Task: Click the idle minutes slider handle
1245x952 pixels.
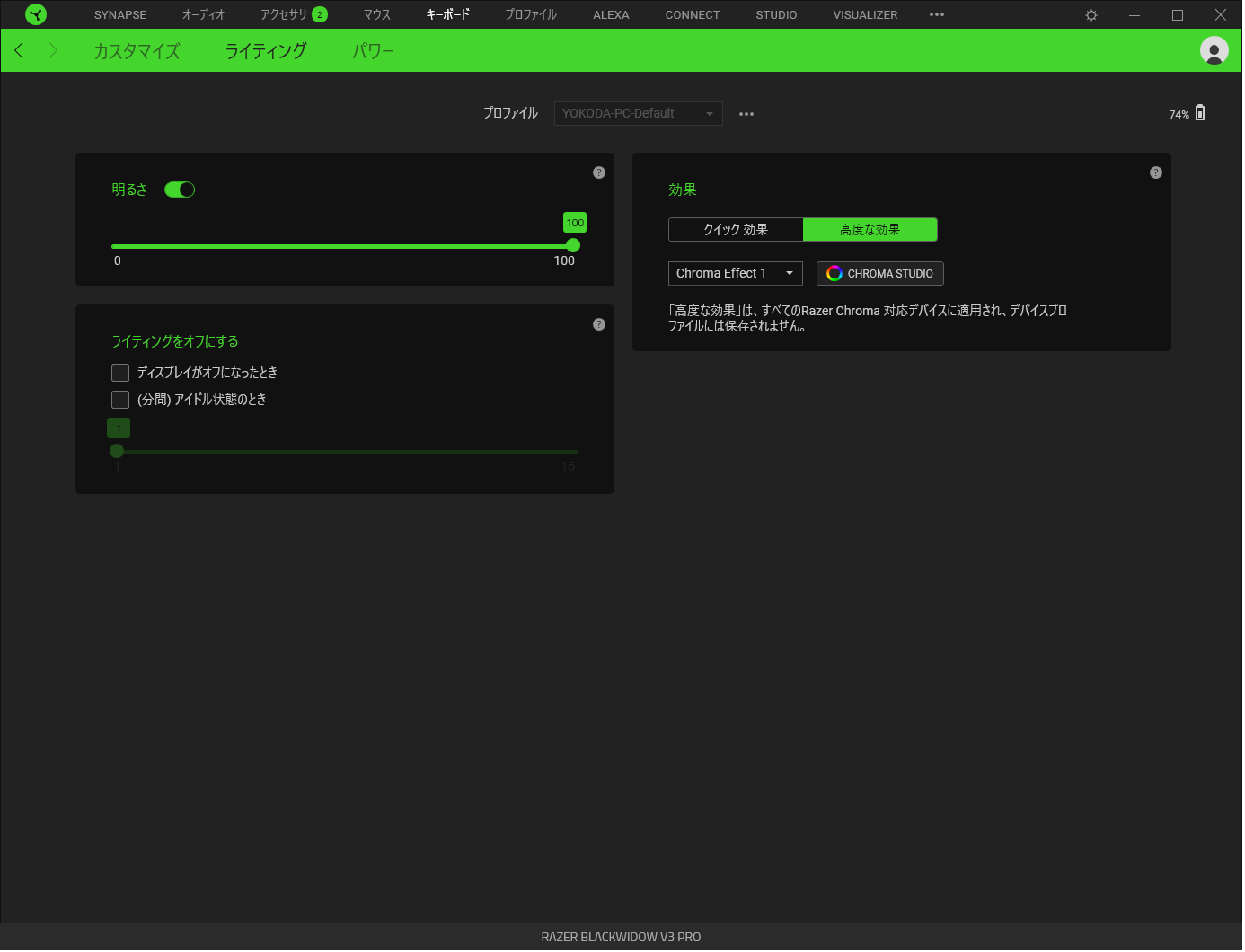Action: pyautogui.click(x=117, y=451)
